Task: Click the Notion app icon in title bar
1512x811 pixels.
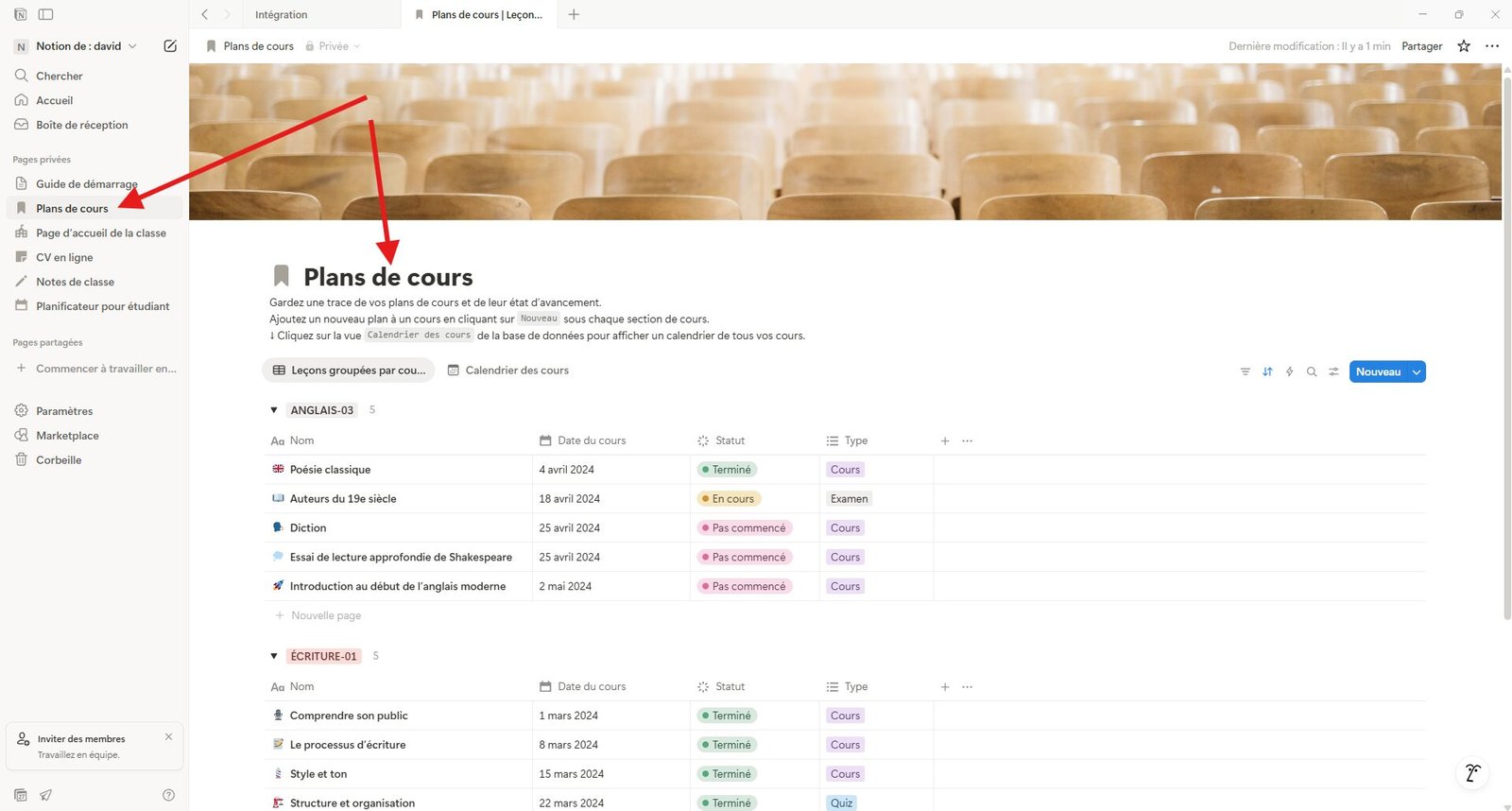Action: (21, 14)
